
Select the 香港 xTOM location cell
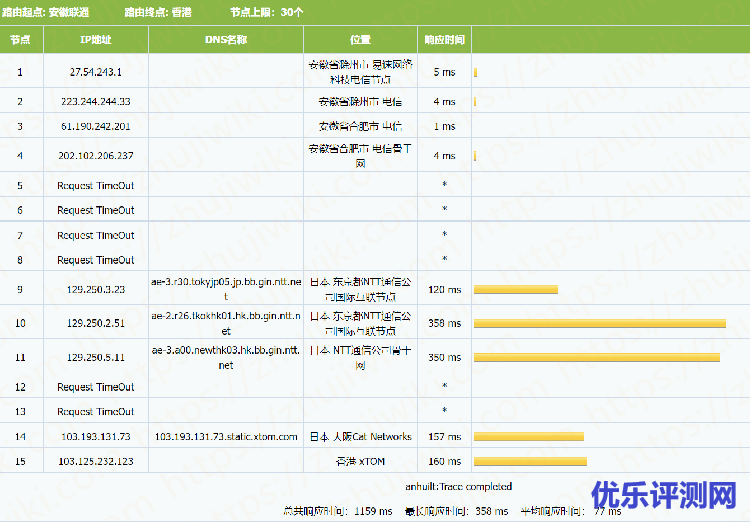[360, 462]
